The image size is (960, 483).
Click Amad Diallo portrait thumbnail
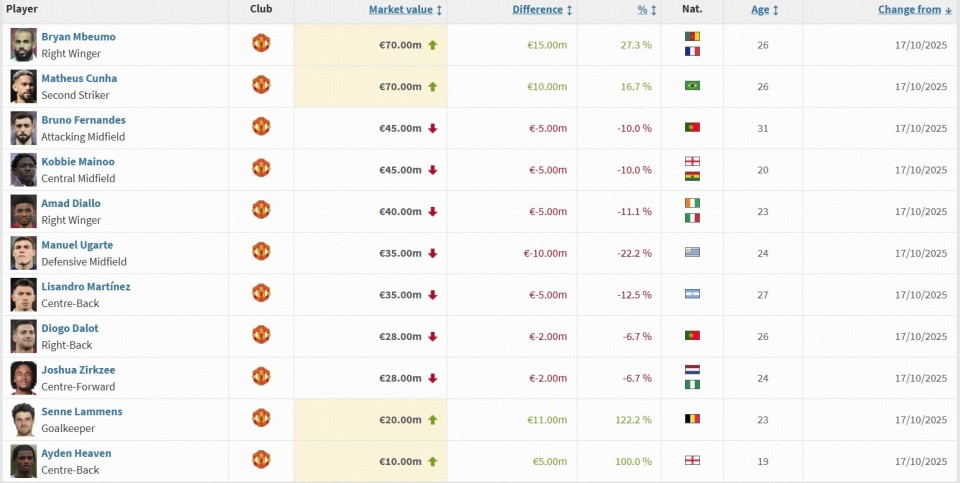click(x=23, y=211)
